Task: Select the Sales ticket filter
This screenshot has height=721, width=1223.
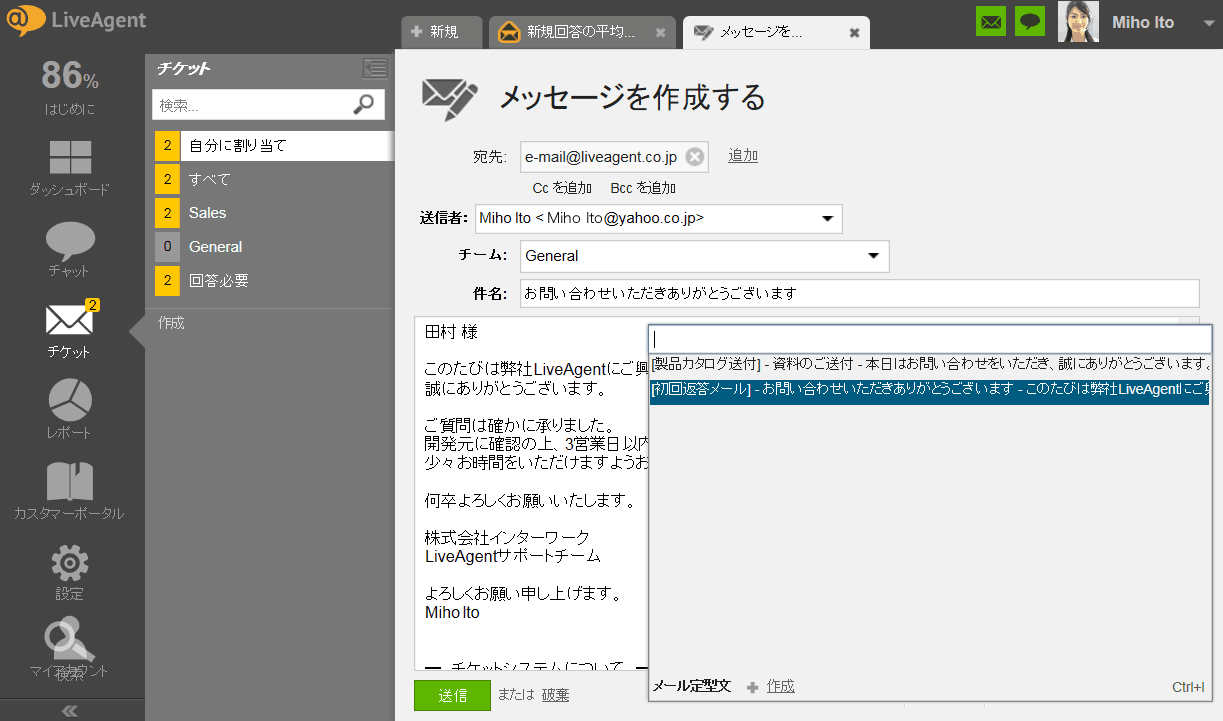Action: pos(208,213)
